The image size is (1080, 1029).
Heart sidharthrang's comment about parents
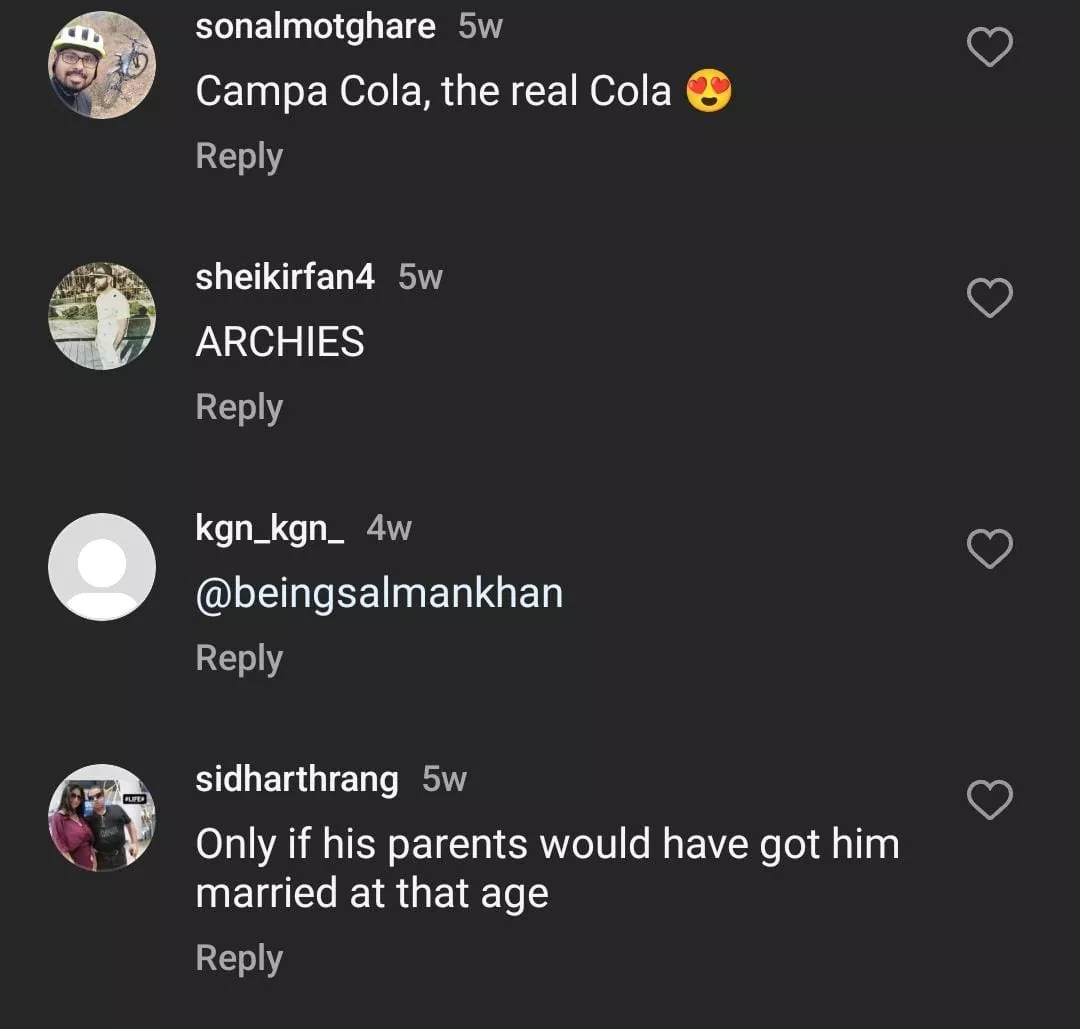tap(990, 800)
